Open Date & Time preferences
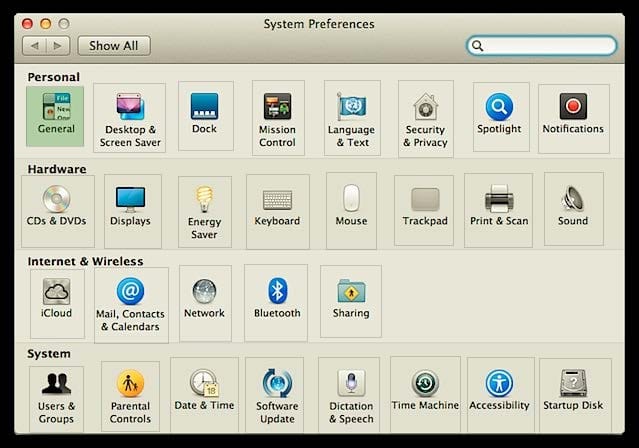 (x=205, y=395)
